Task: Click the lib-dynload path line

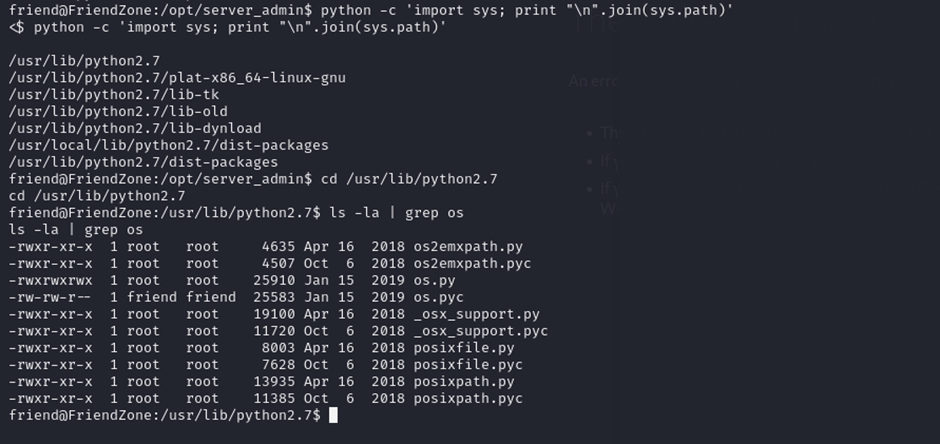Action: click(x=135, y=128)
